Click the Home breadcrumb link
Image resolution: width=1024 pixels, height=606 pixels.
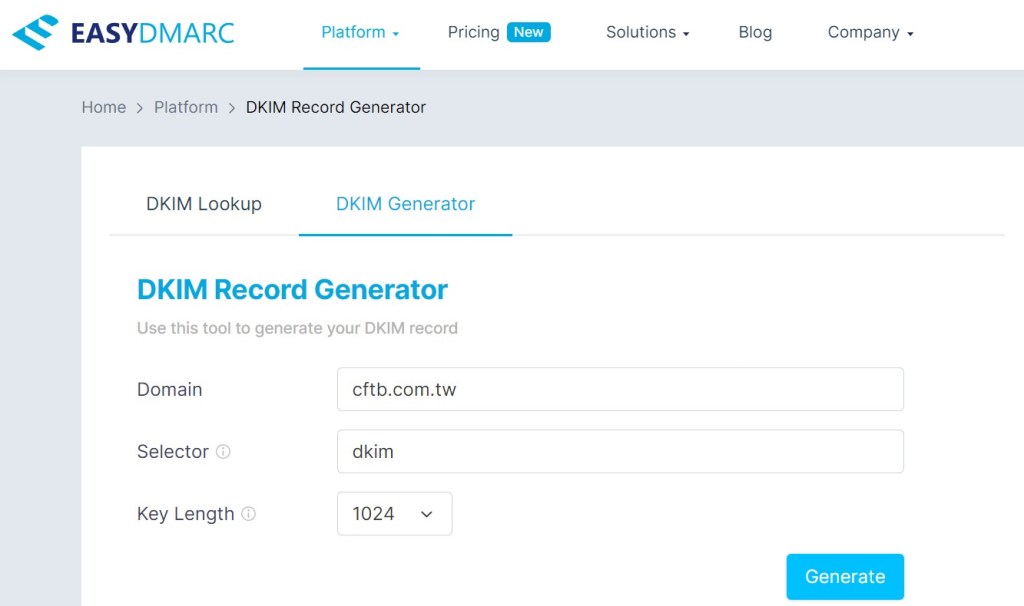tap(104, 107)
